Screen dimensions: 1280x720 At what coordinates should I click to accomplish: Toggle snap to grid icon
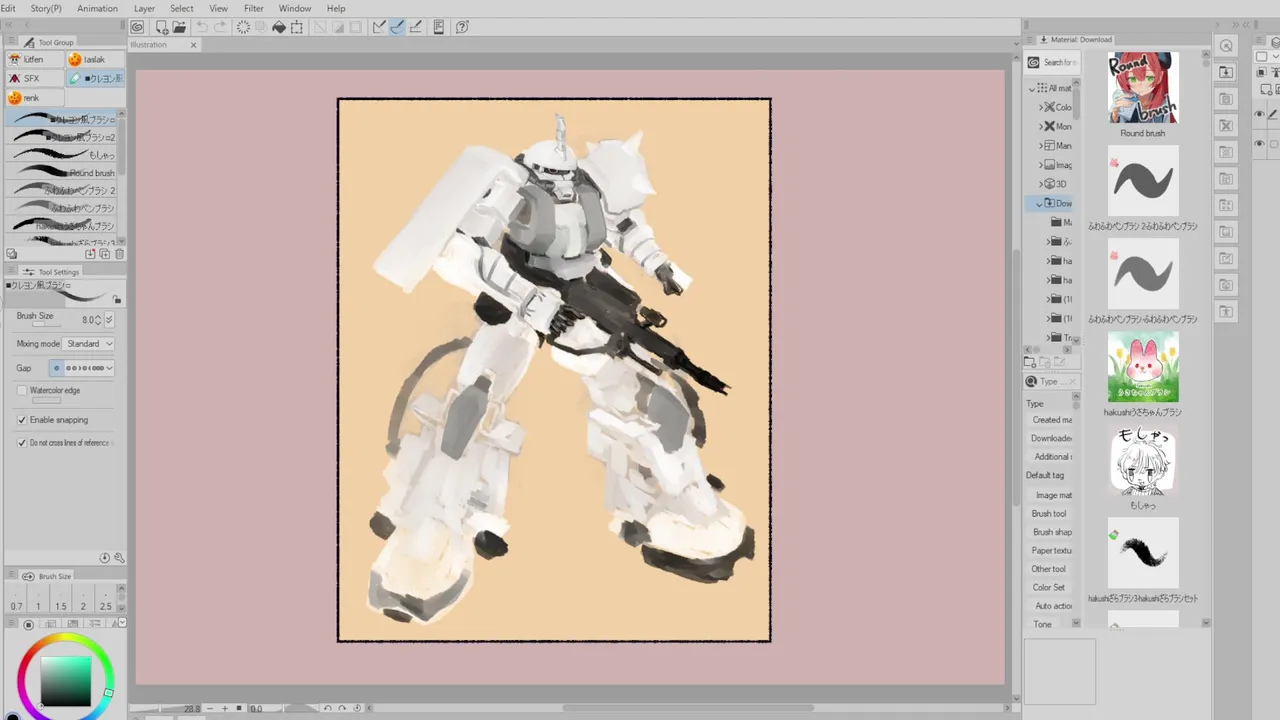(x=415, y=27)
